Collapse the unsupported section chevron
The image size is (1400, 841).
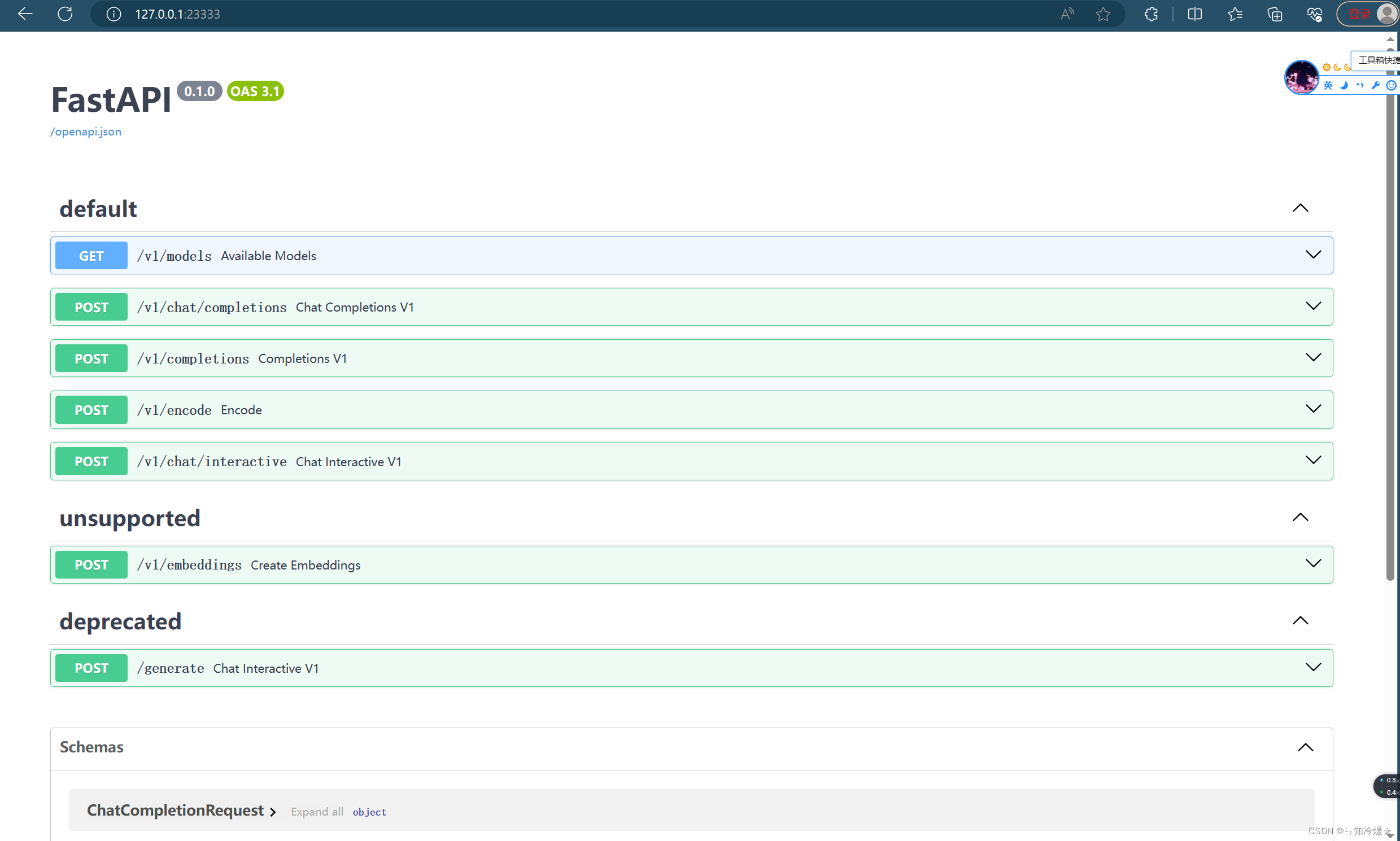tap(1300, 518)
